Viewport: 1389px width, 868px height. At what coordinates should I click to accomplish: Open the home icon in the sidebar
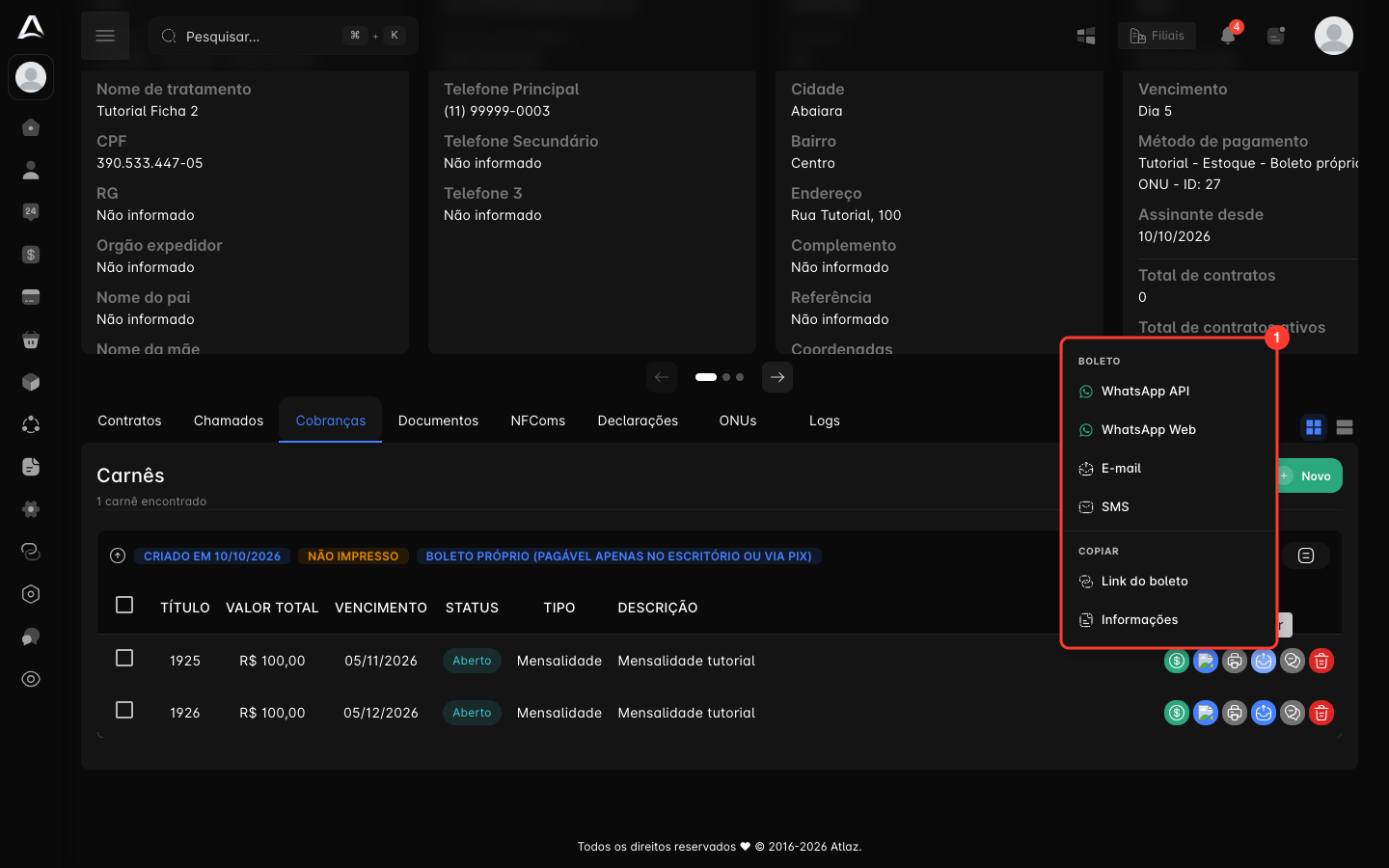[31, 127]
